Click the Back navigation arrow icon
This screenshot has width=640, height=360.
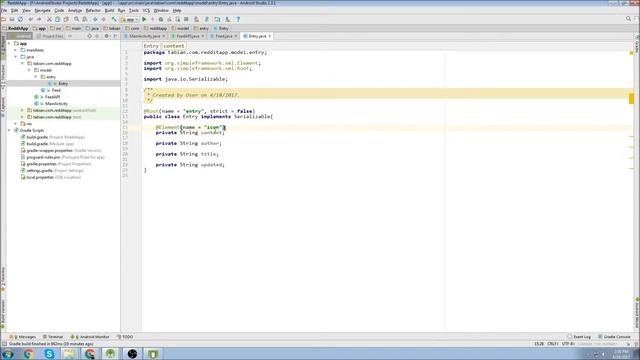click(95, 19)
